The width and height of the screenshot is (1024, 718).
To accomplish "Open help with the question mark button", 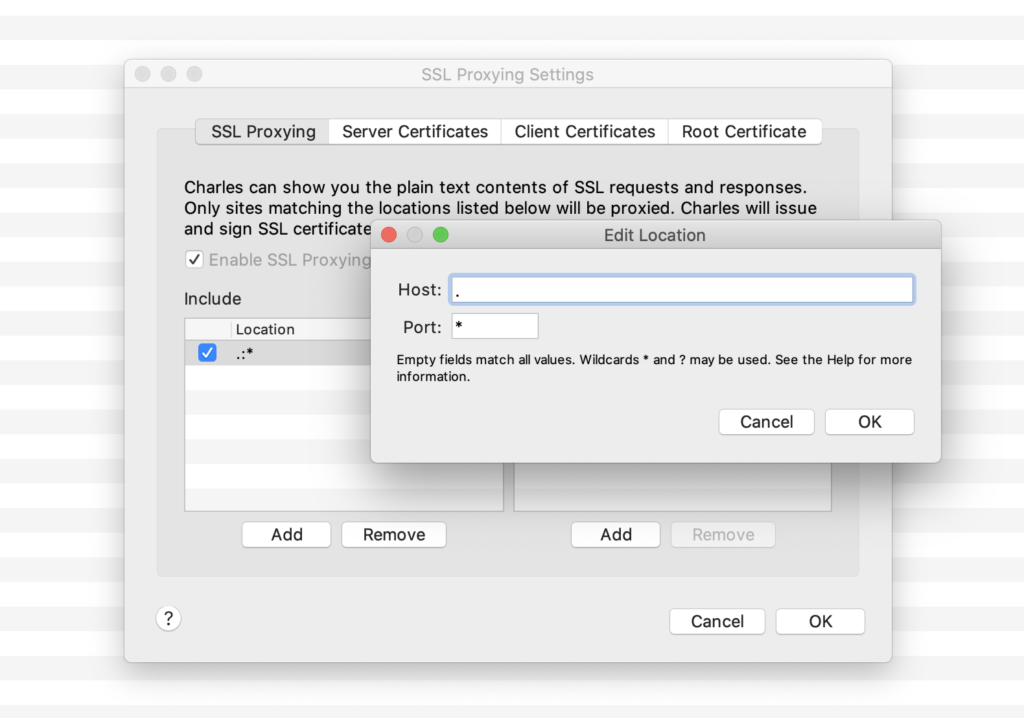I will pos(168,619).
